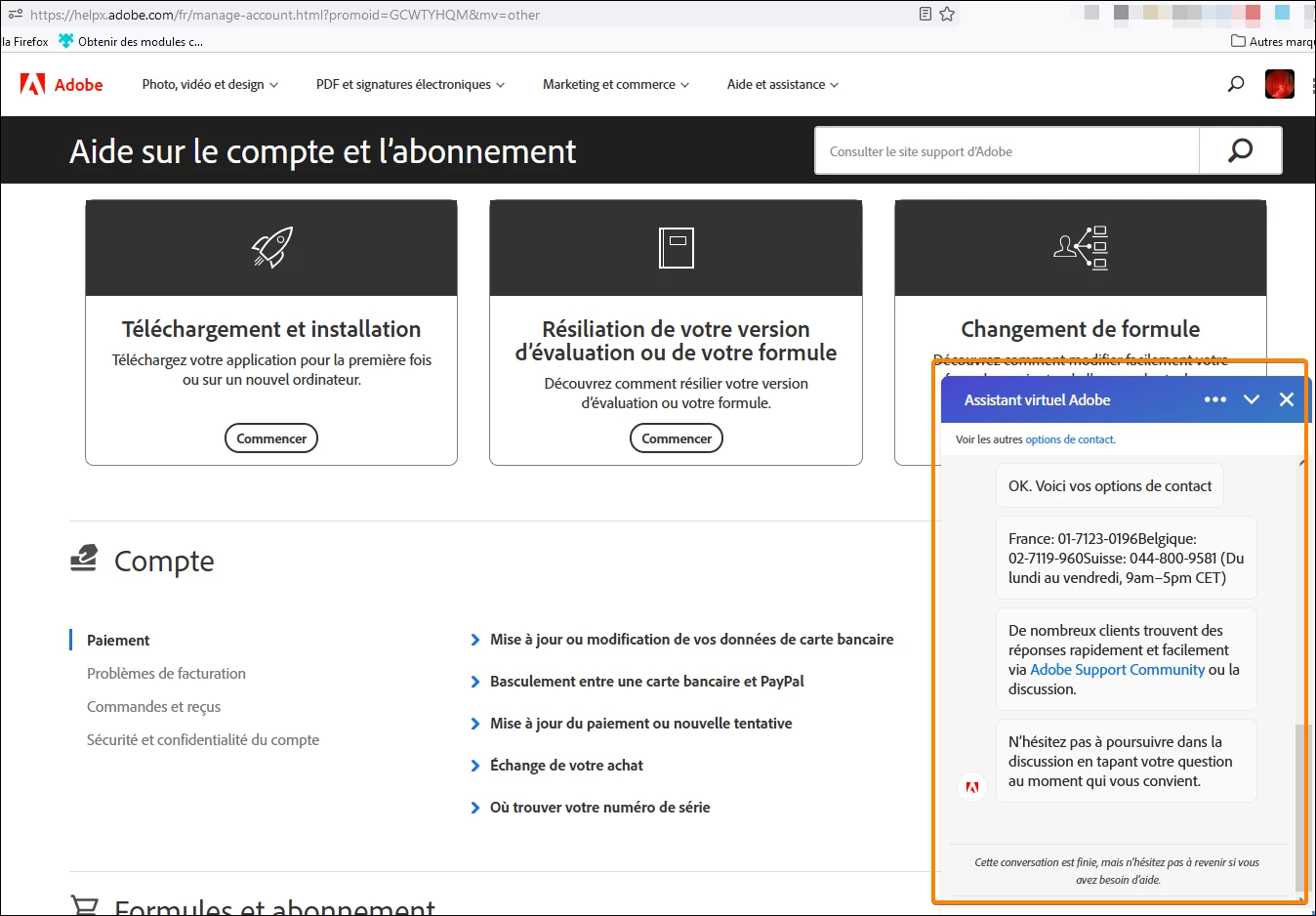Open the Adobe Support Community link
Viewport: 1316px width, 916px height.
(x=1118, y=670)
